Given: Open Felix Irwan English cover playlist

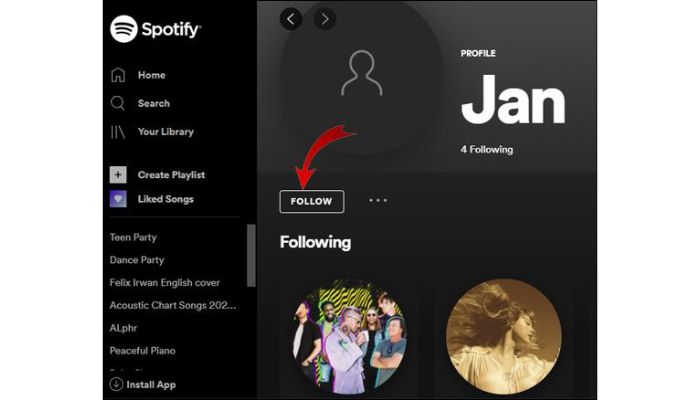Looking at the screenshot, I should click(x=165, y=283).
